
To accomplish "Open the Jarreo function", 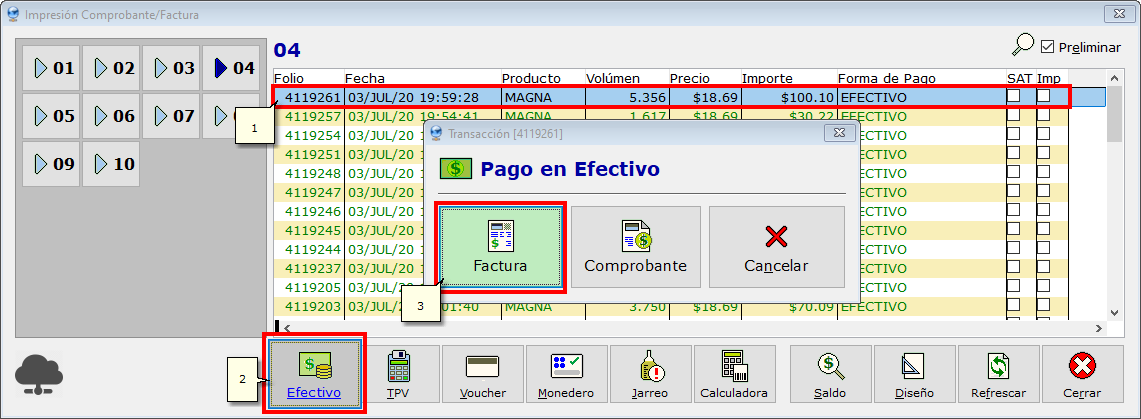I will tap(650, 374).
